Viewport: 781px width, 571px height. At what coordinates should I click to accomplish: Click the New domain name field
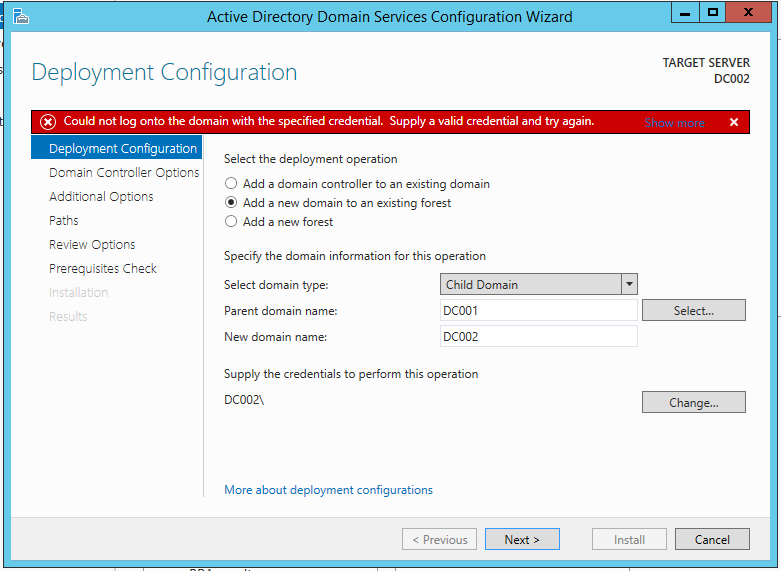click(538, 336)
